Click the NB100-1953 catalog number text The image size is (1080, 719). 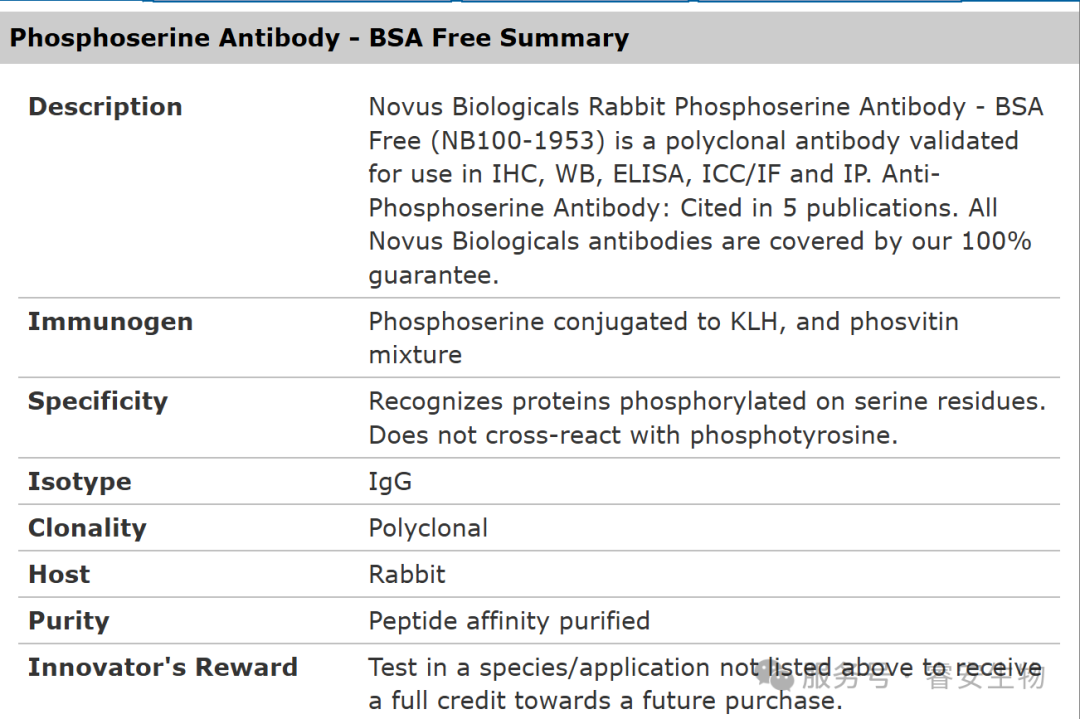(x=506, y=141)
